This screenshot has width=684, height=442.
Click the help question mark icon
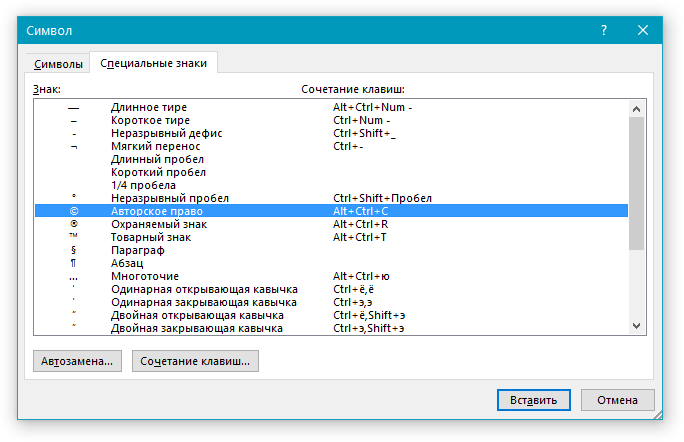click(604, 31)
